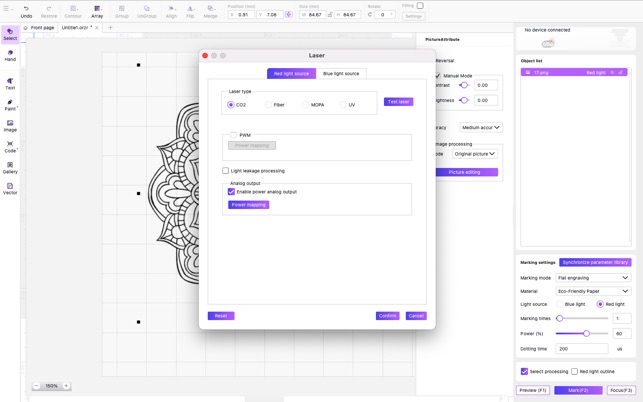The image size is (643, 402).
Task: Click the Dotting time input field
Action: coord(581,349)
